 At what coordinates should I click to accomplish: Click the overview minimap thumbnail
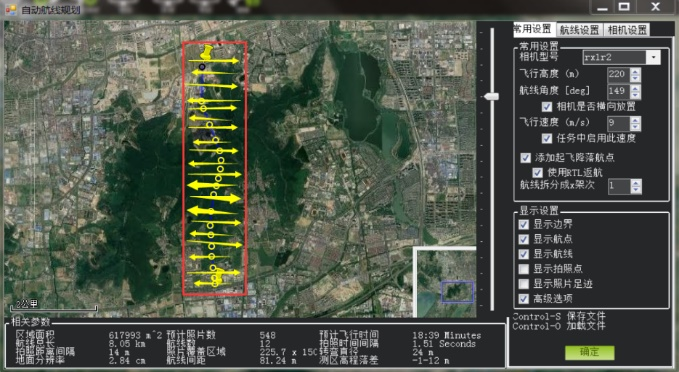(446, 282)
